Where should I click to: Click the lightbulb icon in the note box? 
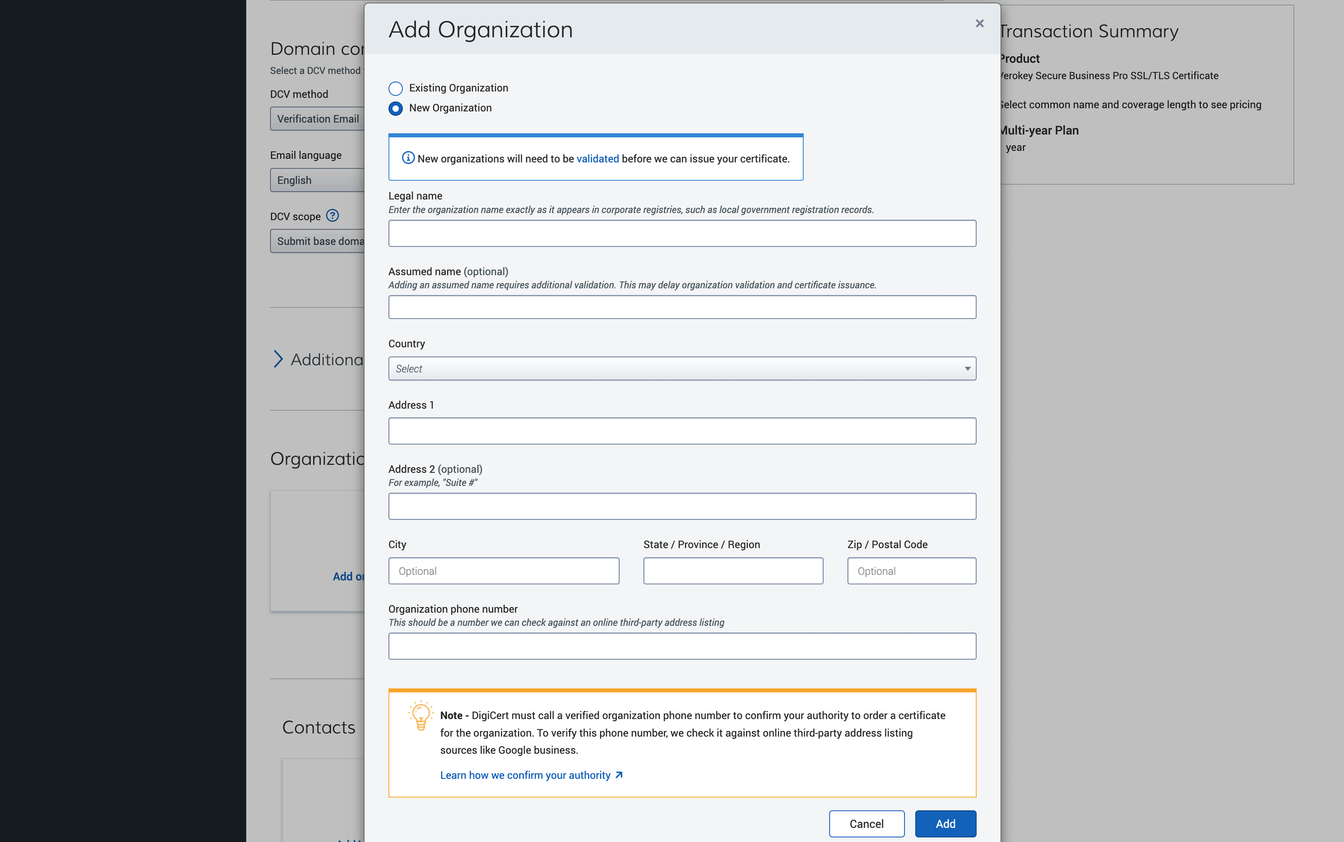(420, 716)
